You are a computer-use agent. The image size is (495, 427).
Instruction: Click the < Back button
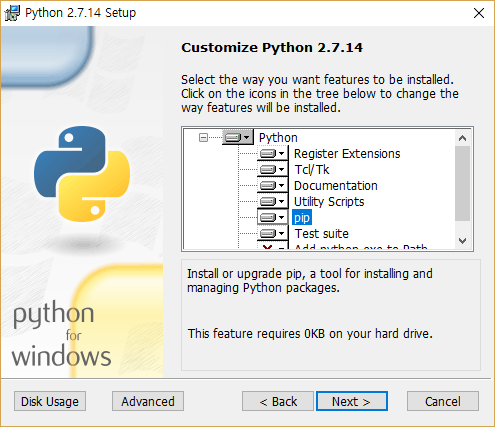[x=278, y=401]
